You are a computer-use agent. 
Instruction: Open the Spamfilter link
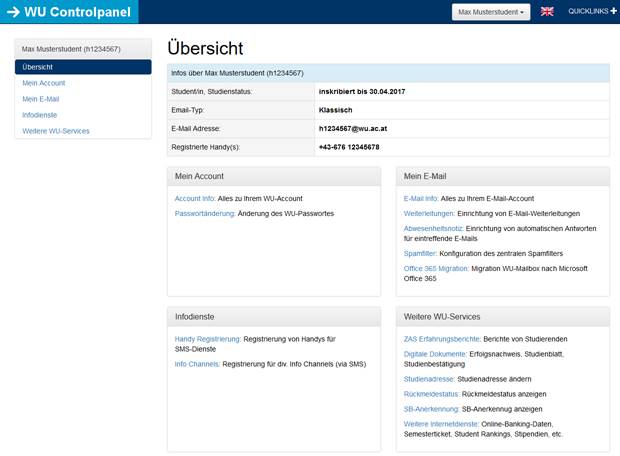pyautogui.click(x=420, y=254)
